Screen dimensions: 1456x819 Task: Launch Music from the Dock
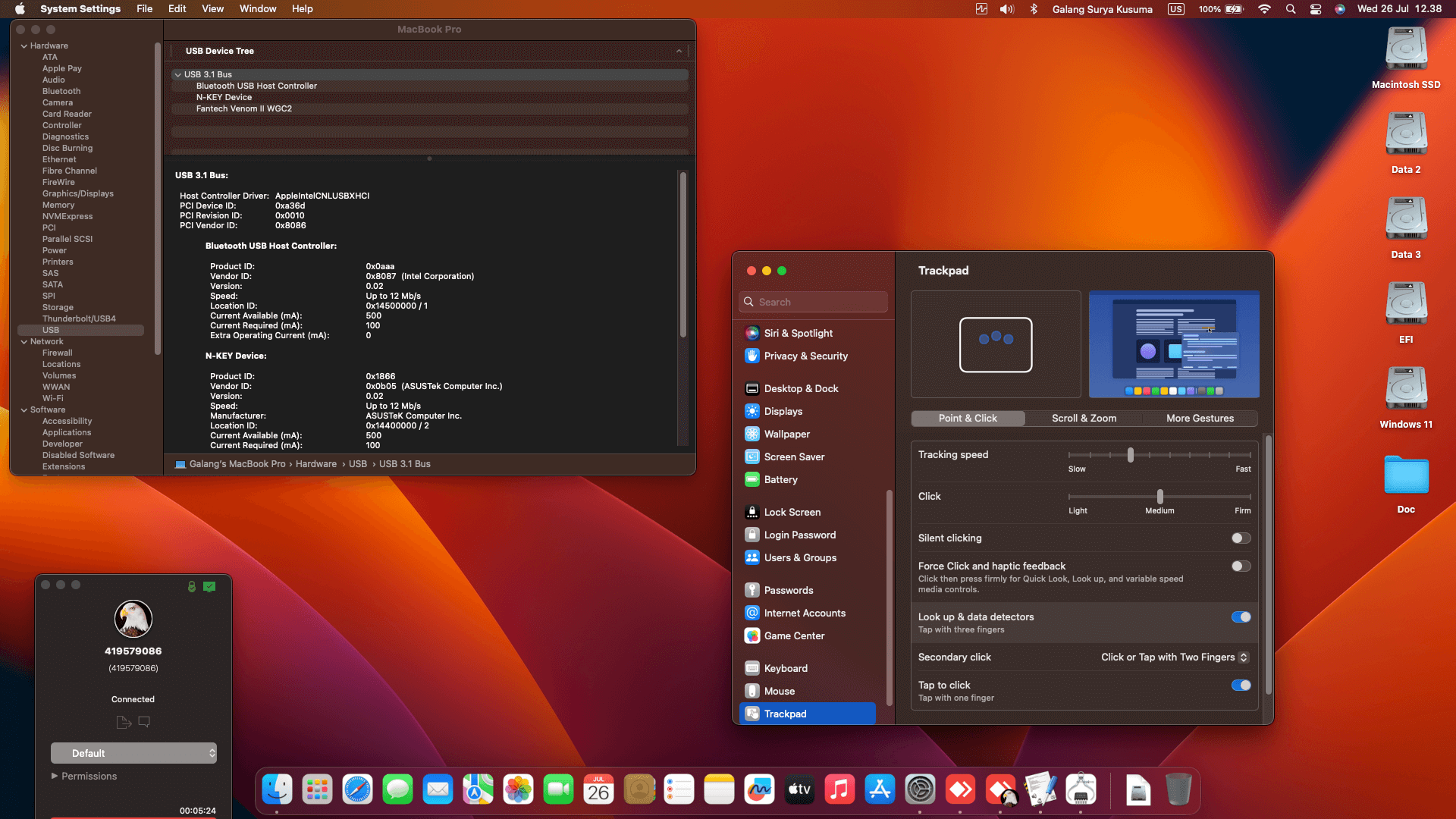point(839,789)
